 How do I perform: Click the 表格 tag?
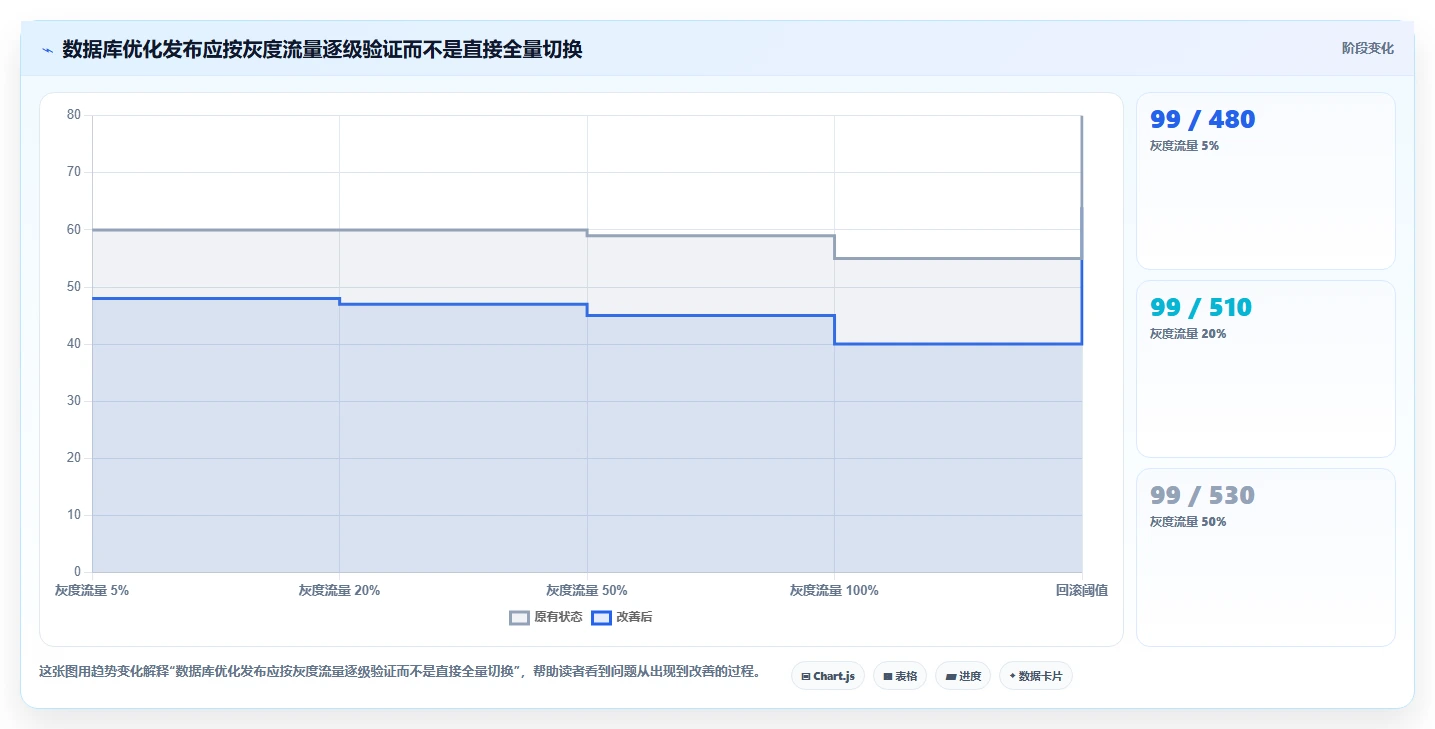(900, 676)
